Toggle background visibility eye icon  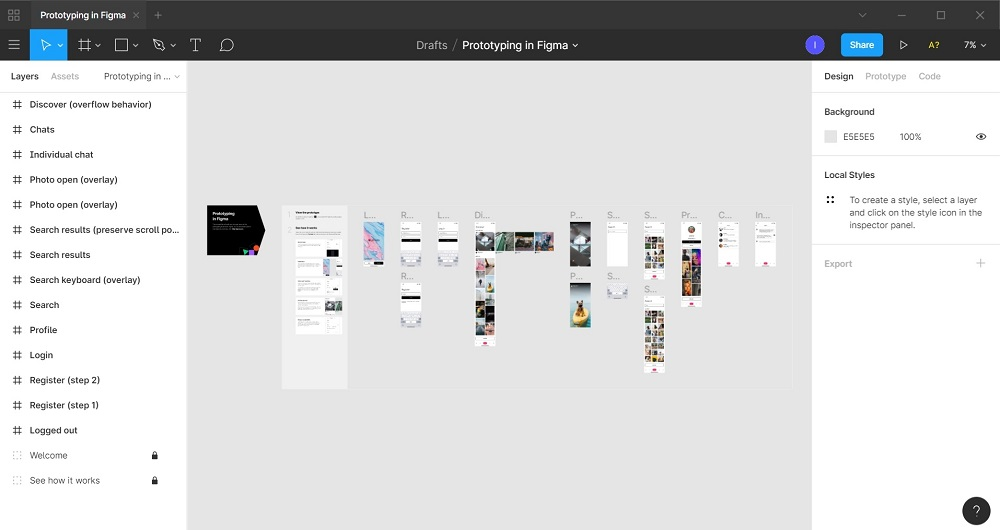point(981,136)
